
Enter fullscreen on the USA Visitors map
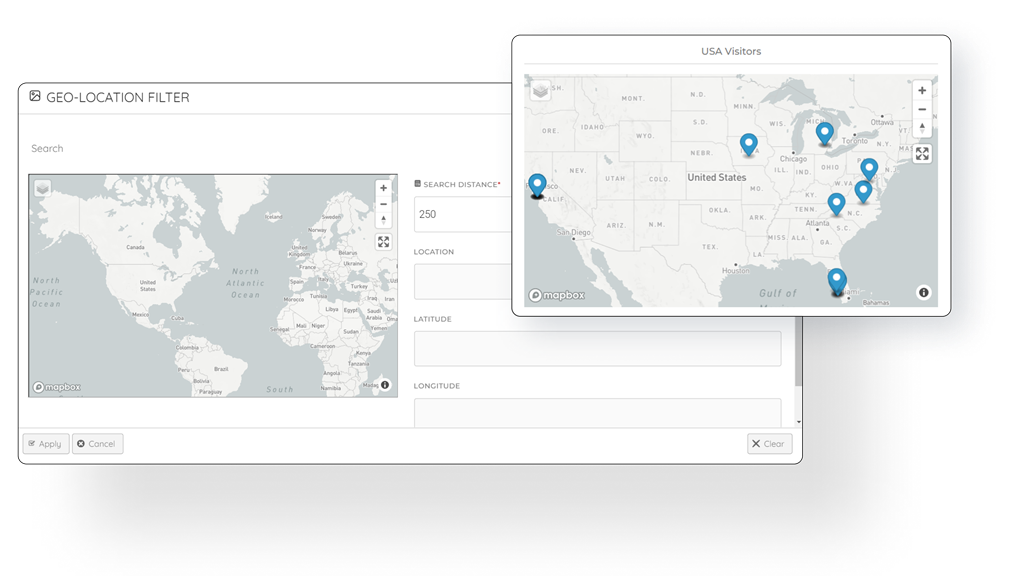[922, 154]
